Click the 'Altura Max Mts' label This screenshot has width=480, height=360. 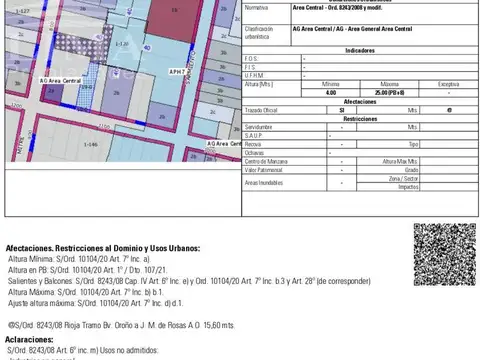(x=400, y=162)
